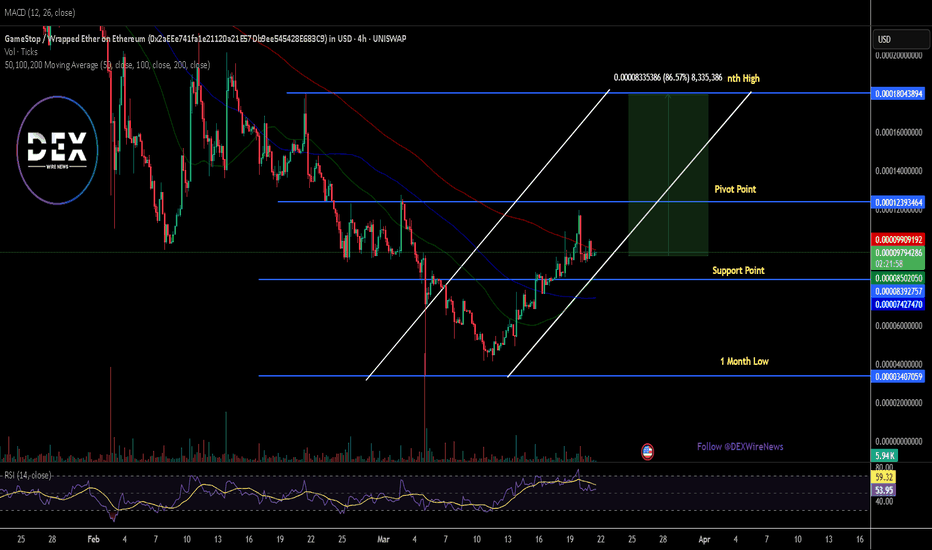Select the RSI (14, close) indicator legend
The height and width of the screenshot is (550, 932).
pos(27,475)
